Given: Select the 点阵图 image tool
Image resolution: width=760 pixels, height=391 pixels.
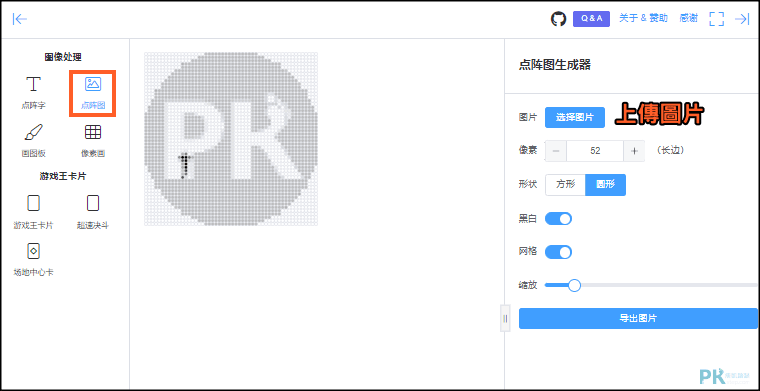Looking at the screenshot, I should point(93,94).
